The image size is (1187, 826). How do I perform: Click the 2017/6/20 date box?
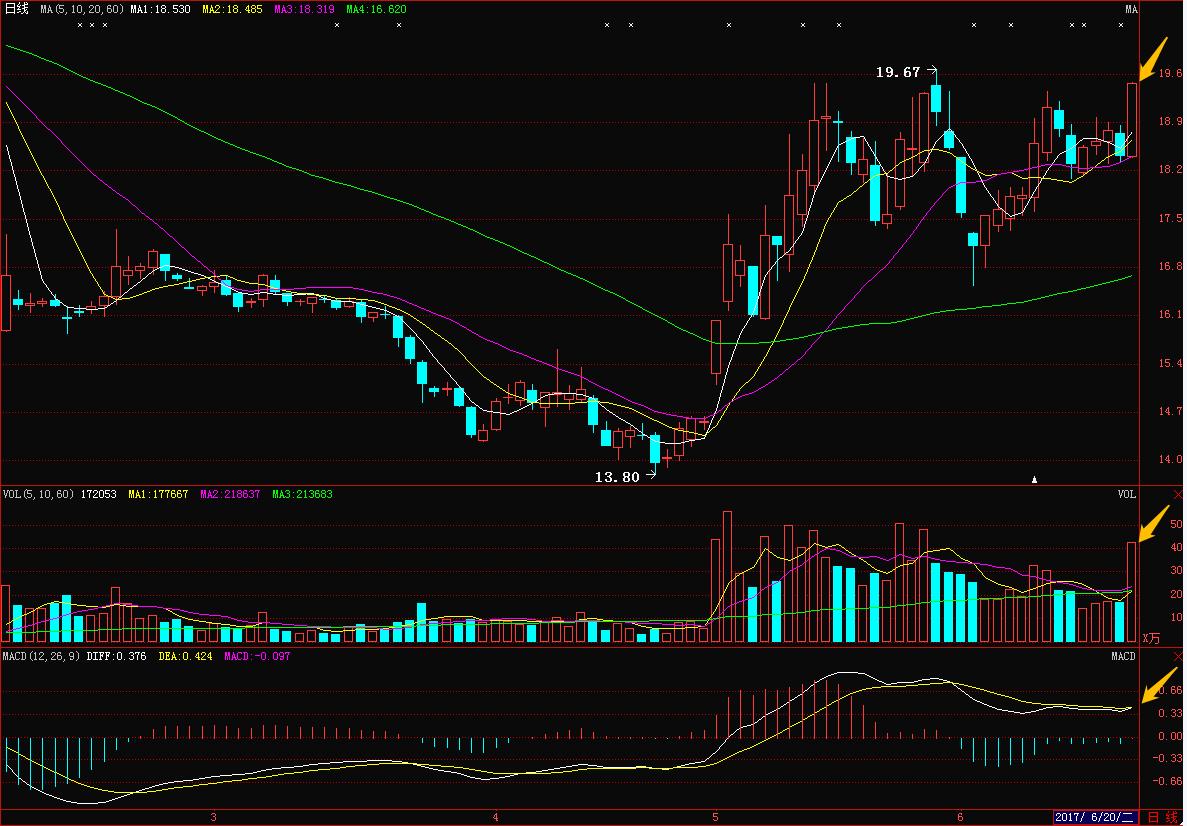pyautogui.click(x=1095, y=817)
